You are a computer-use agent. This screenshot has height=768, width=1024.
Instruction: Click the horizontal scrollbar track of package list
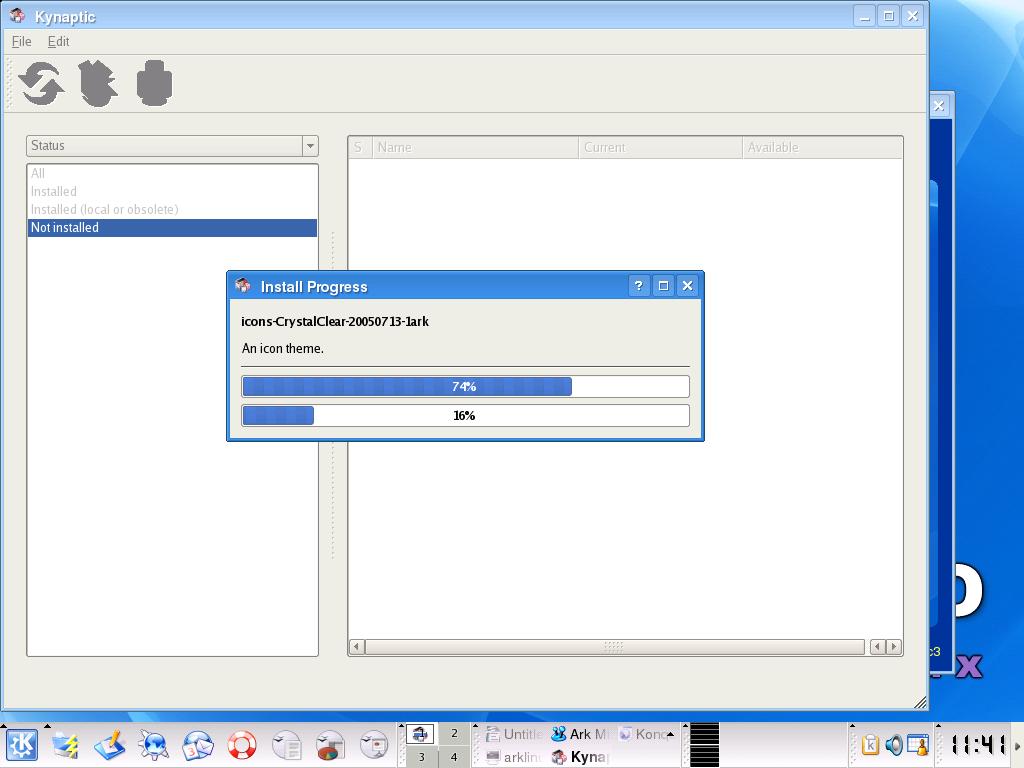(x=615, y=647)
